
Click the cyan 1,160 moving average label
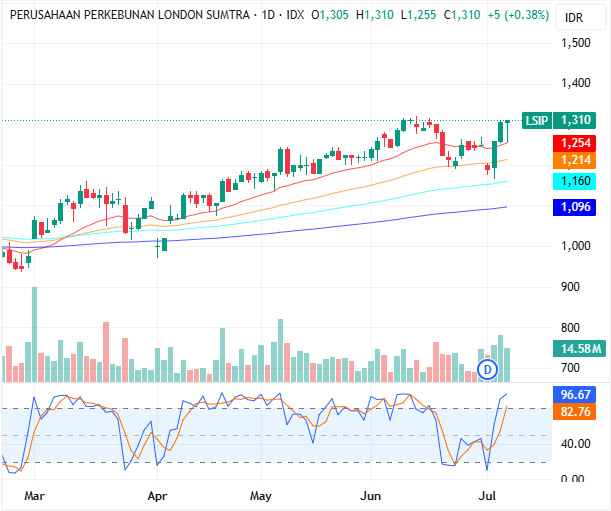tap(575, 181)
